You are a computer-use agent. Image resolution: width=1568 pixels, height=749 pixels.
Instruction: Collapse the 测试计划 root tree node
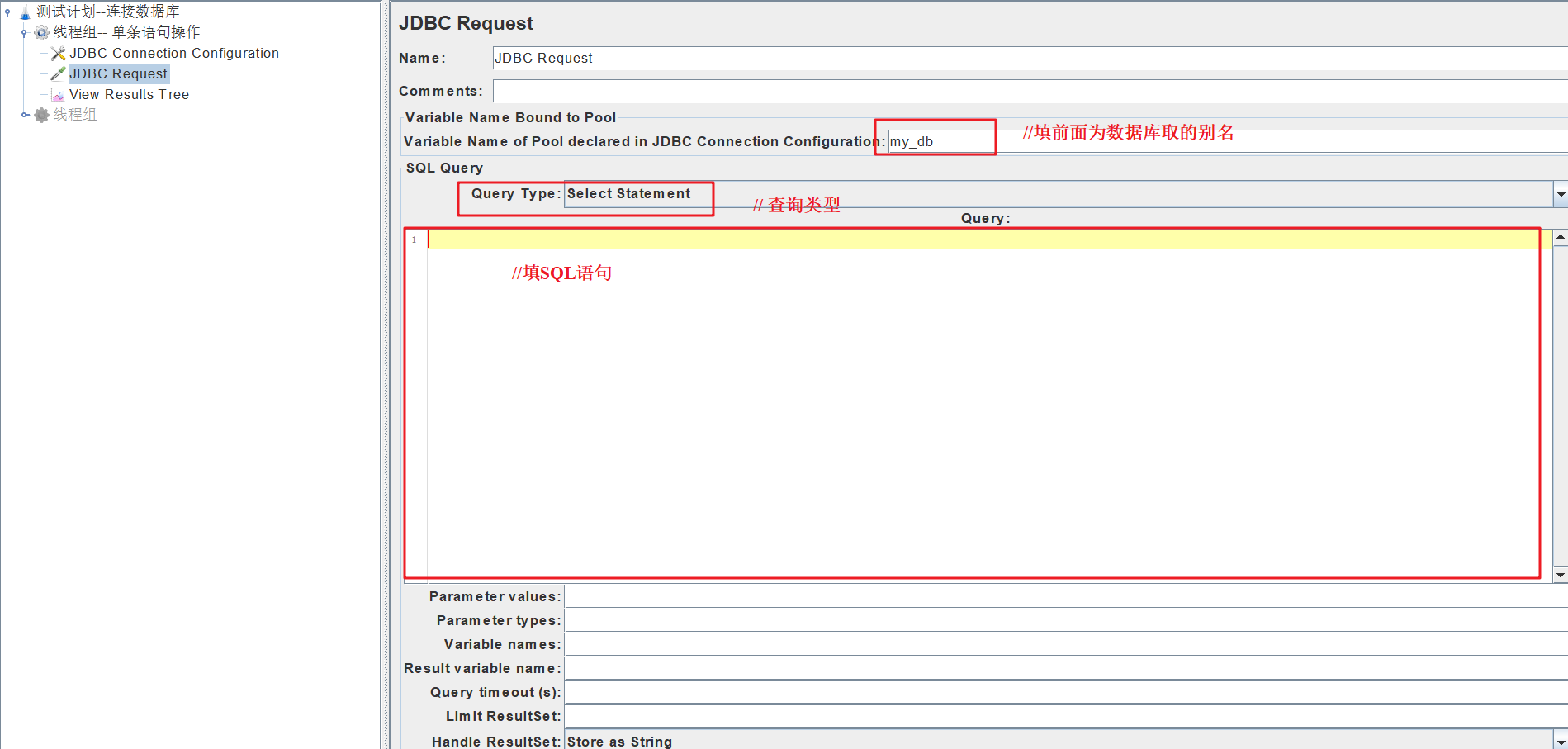[x=8, y=12]
